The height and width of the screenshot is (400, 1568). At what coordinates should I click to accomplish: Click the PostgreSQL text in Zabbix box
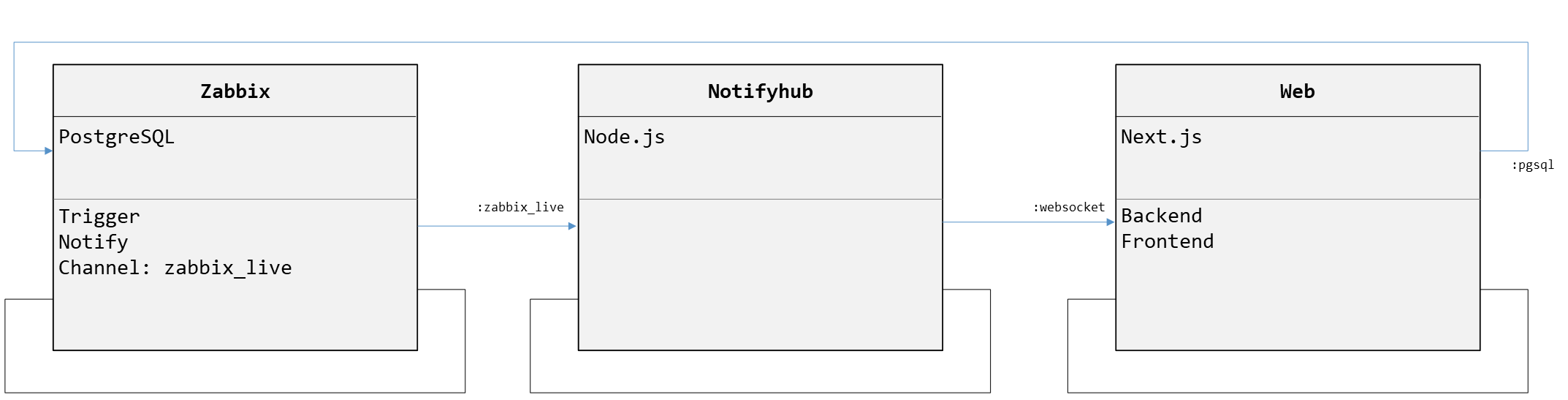coord(116,137)
